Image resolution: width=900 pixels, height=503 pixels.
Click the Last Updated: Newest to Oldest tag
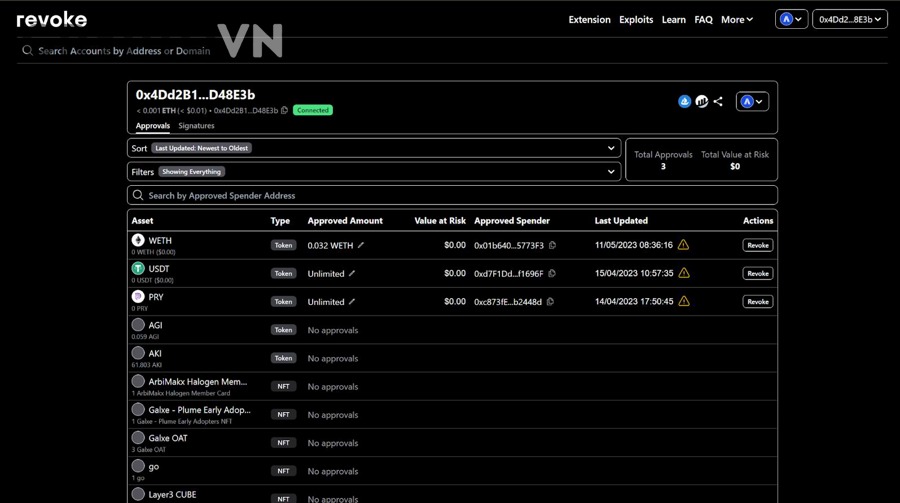(x=201, y=148)
